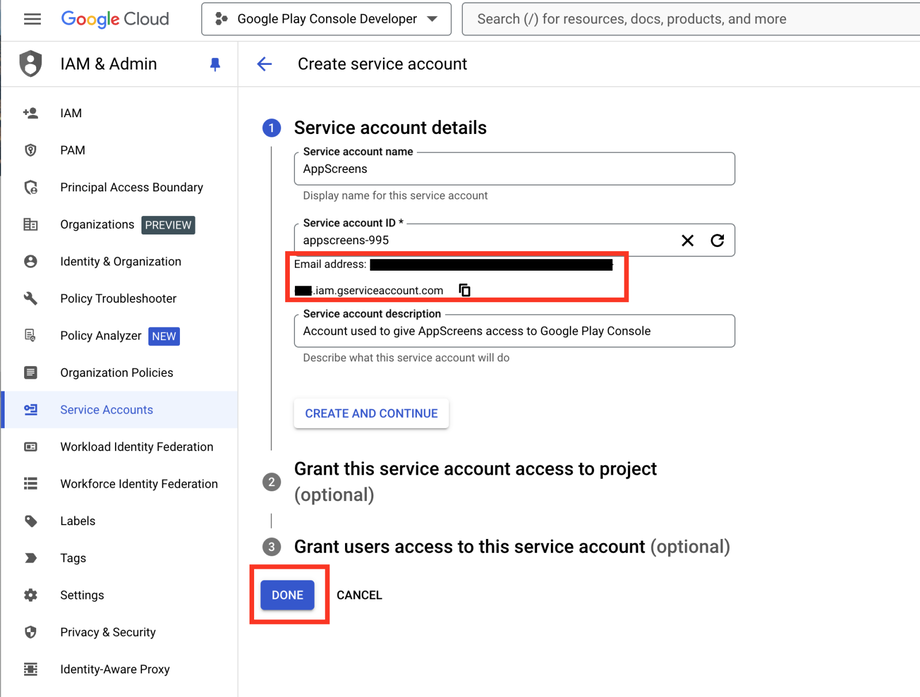Image resolution: width=920 pixels, height=697 pixels.
Task: Focus the Service account name field
Action: (x=514, y=169)
